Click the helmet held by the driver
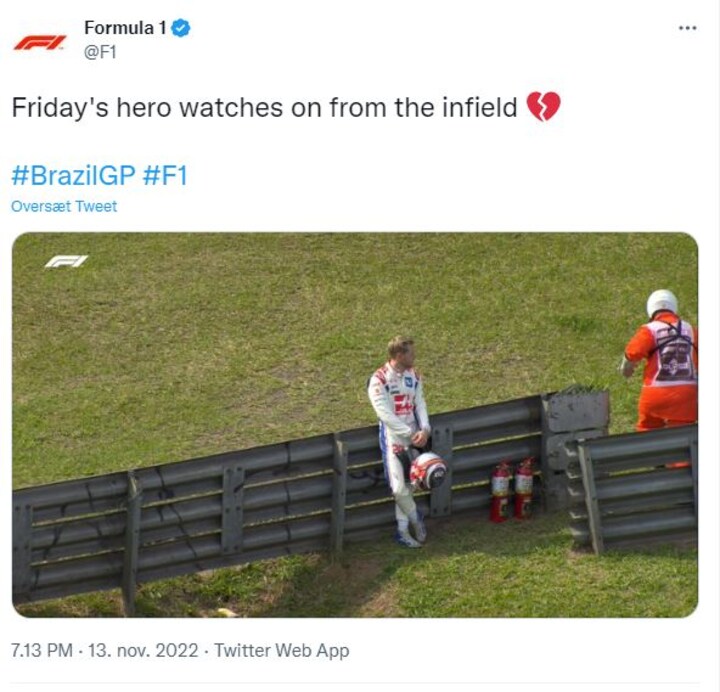Viewport: 720px width, 692px height. pos(428,470)
